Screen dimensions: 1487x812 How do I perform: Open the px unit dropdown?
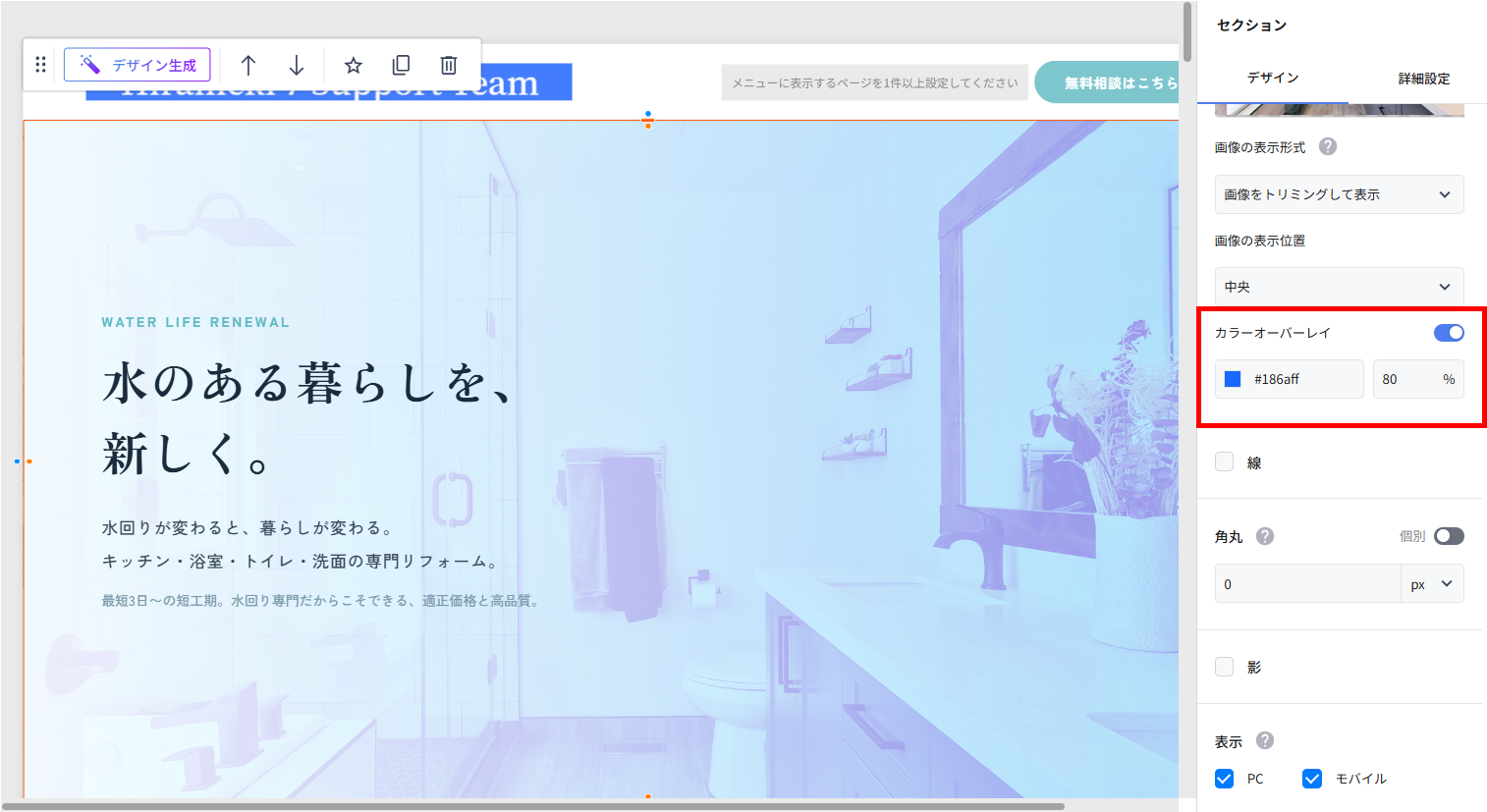tap(1432, 584)
